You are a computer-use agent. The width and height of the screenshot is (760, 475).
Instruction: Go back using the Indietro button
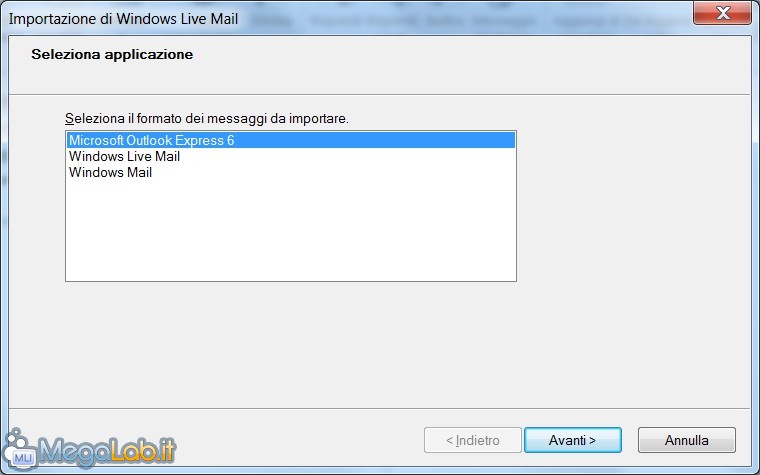pos(473,440)
